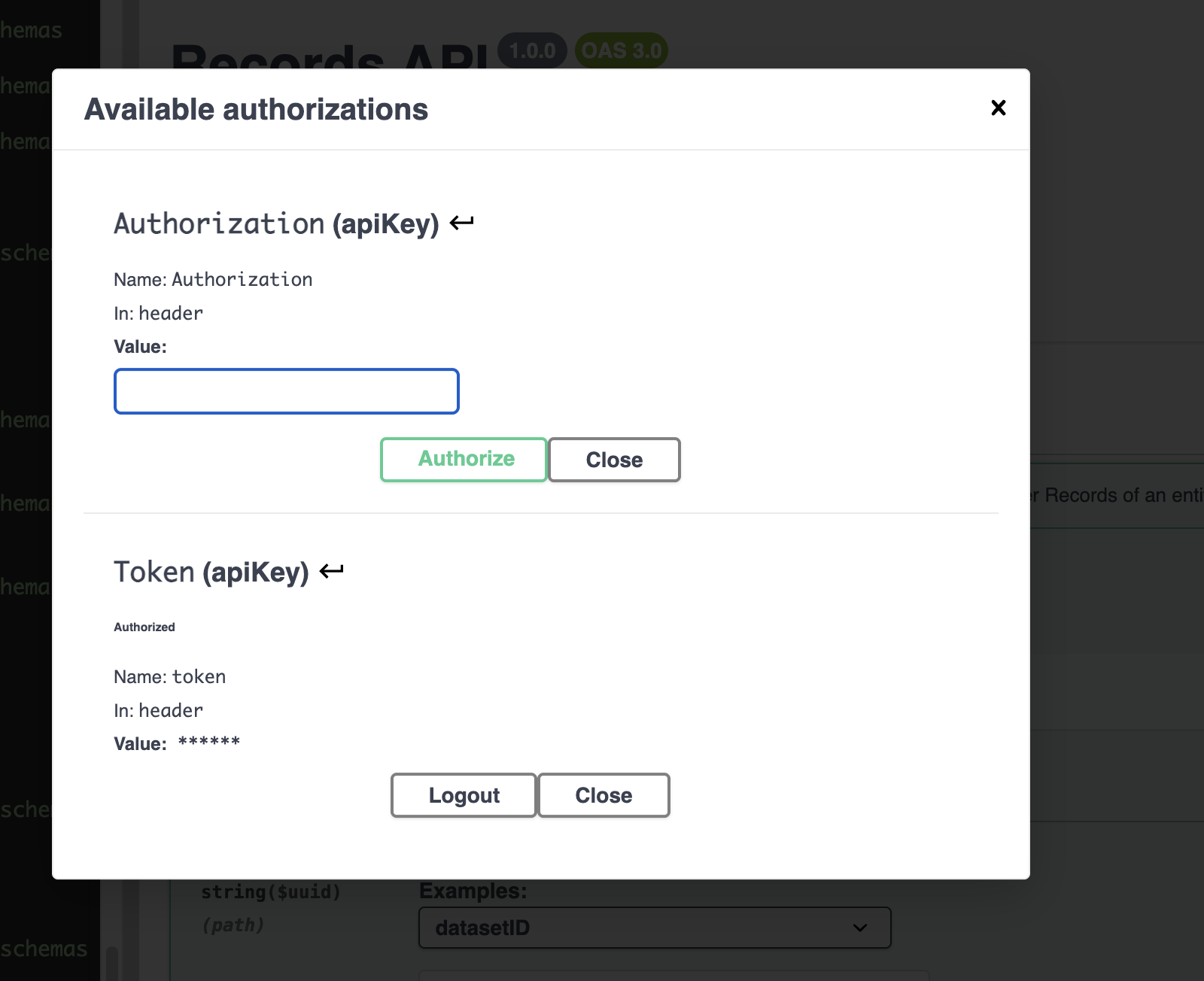This screenshot has width=1204, height=981.
Task: Dismiss the dialog using the X icon
Action: 998,108
